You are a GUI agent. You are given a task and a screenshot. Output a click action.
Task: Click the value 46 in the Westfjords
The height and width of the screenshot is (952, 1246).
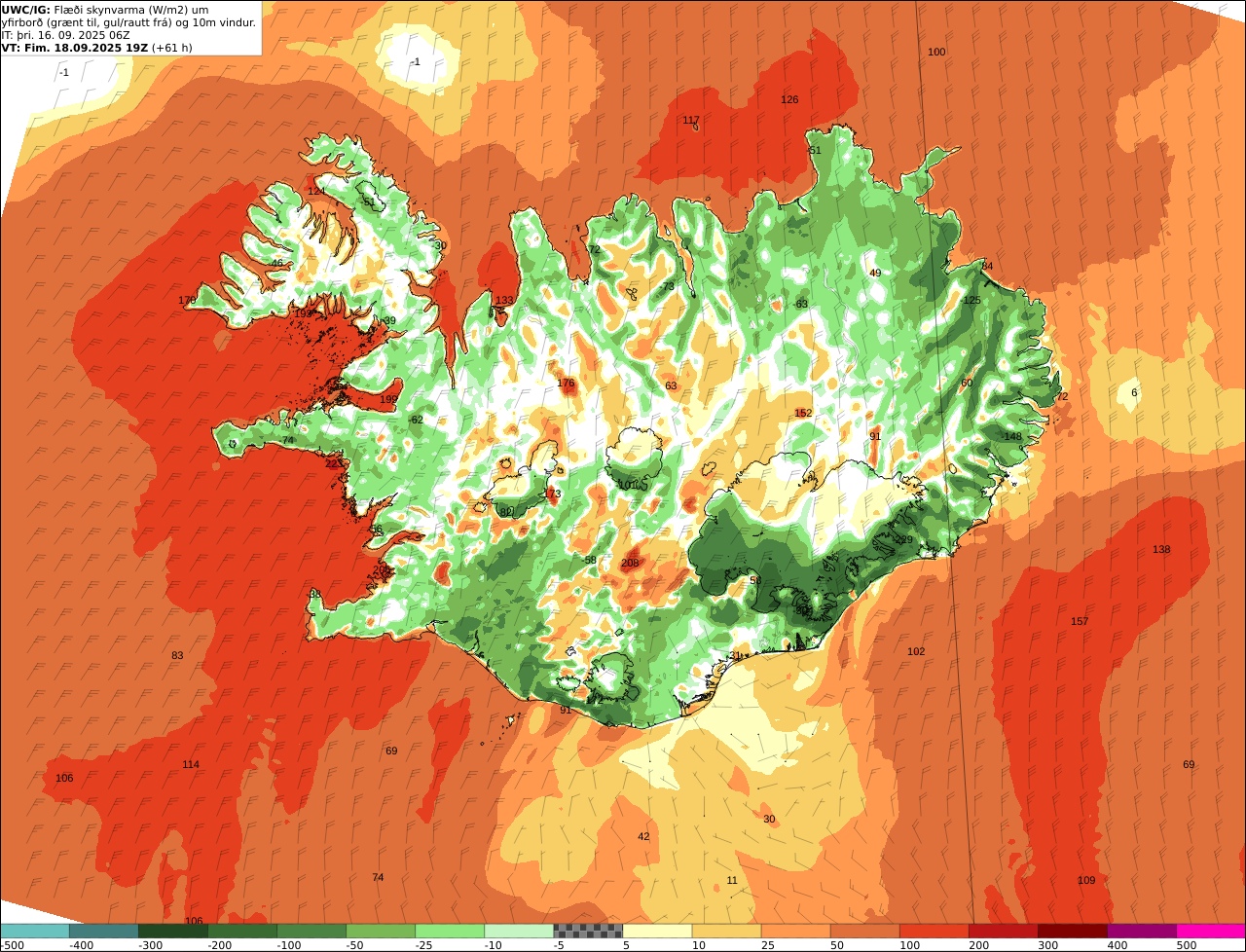(x=277, y=264)
